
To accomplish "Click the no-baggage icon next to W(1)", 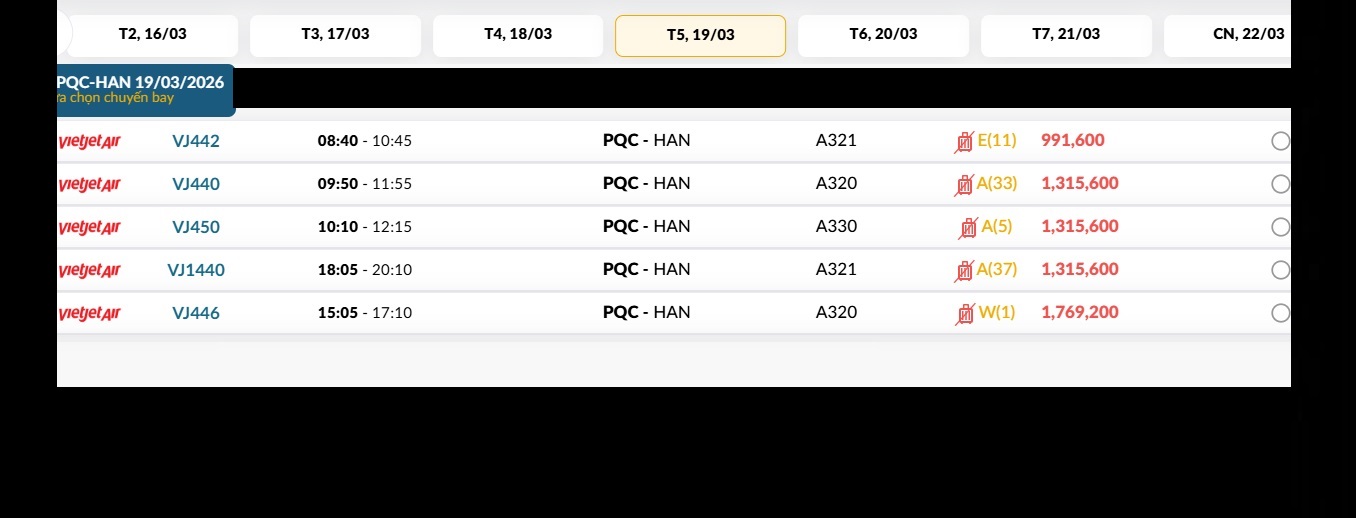I will point(964,313).
